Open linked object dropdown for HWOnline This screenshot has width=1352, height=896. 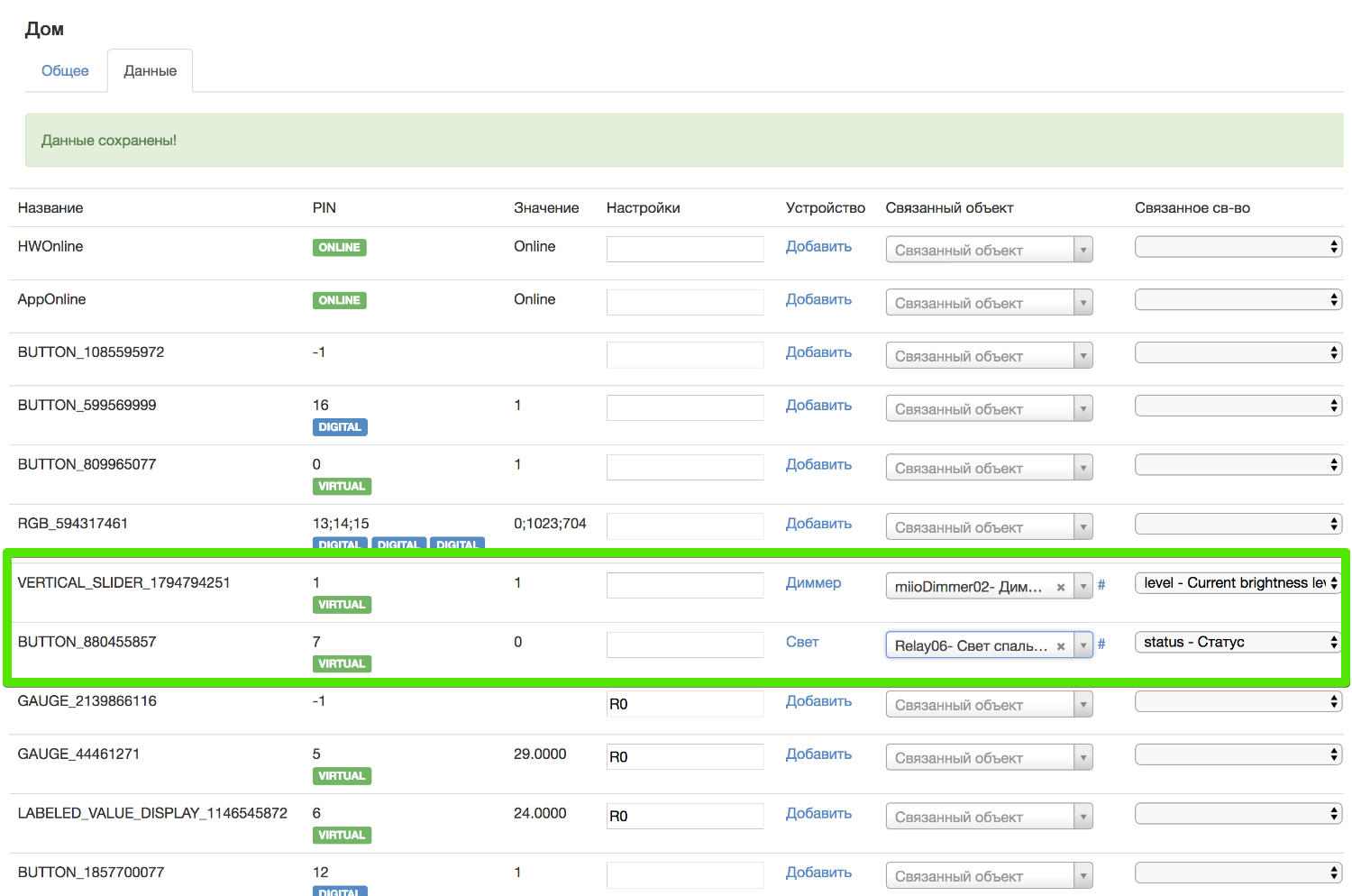pos(989,250)
